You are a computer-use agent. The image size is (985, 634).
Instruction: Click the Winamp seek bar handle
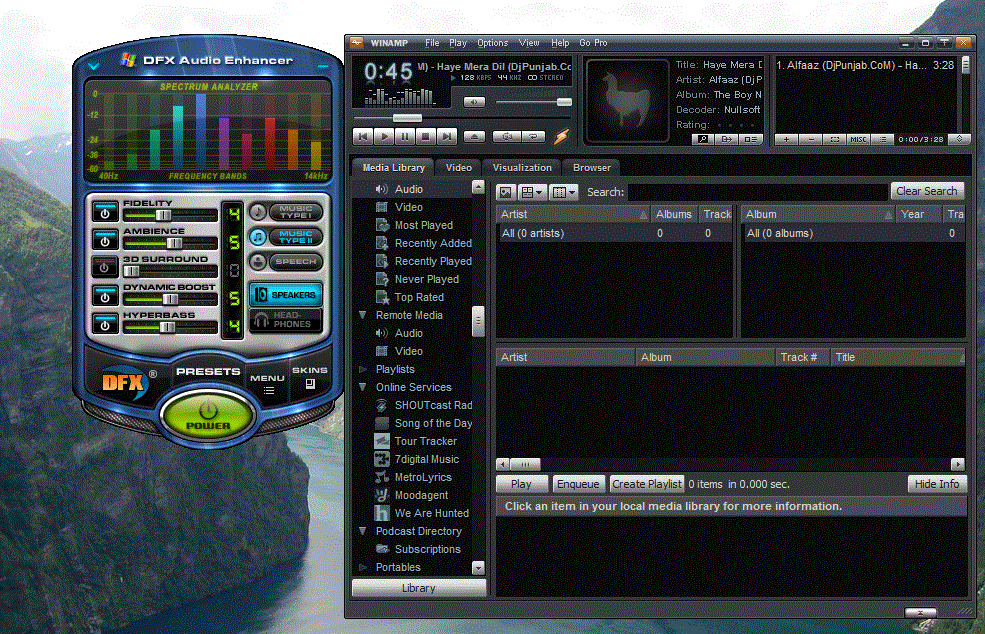[407, 118]
